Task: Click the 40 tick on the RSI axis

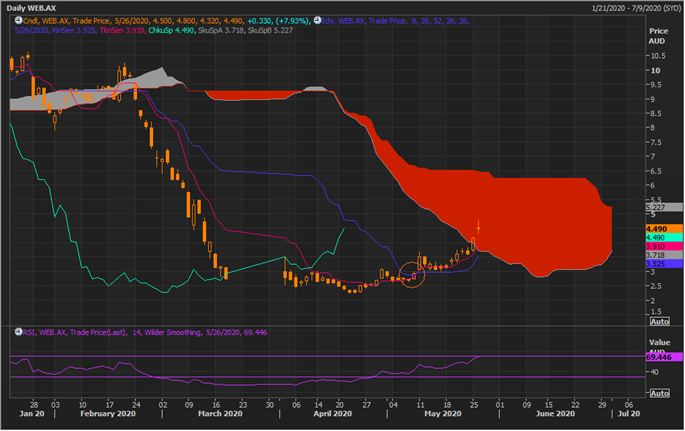Action: click(654, 372)
